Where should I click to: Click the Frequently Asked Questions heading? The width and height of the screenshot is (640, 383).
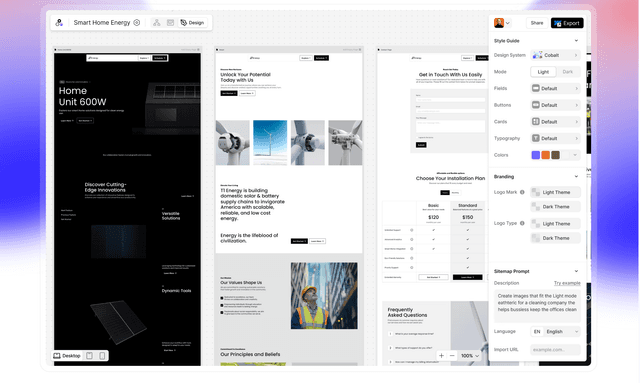[x=407, y=312]
